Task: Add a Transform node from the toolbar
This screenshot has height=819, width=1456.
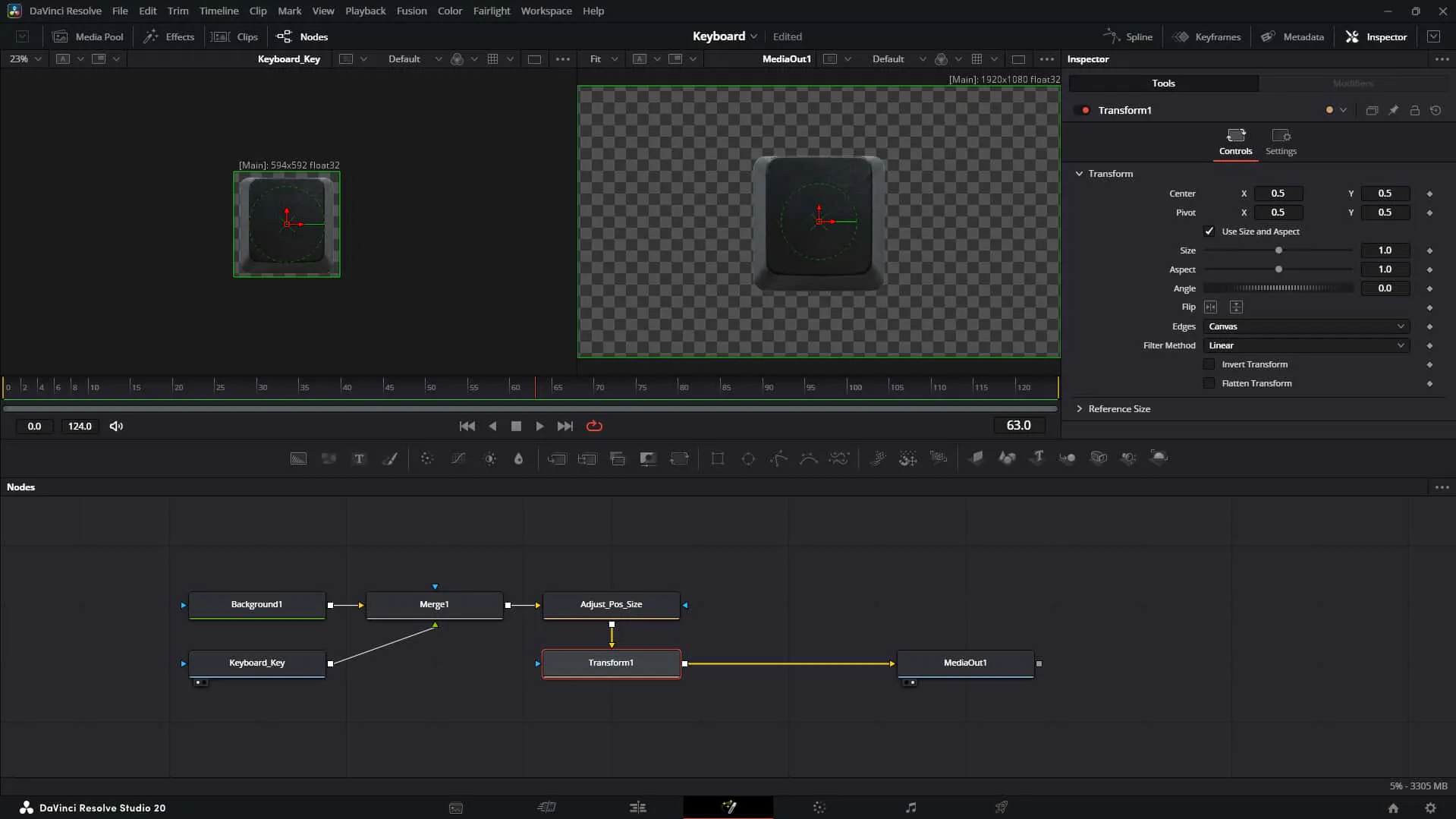Action: [x=679, y=458]
